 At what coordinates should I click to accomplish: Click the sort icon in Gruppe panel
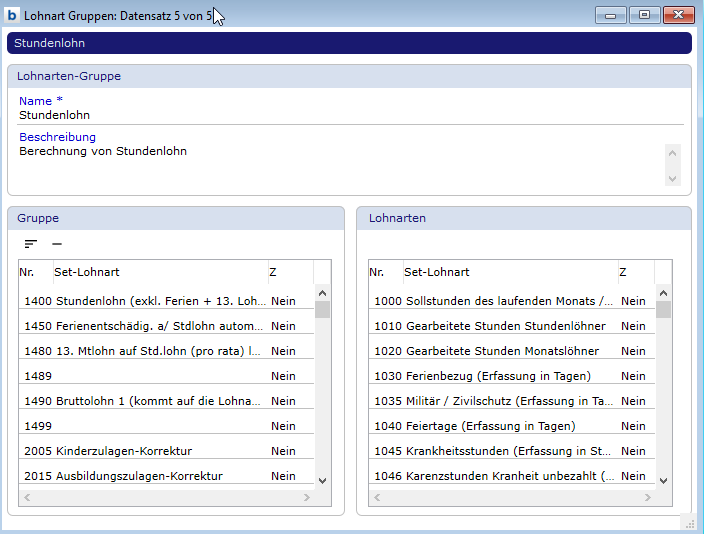point(31,244)
